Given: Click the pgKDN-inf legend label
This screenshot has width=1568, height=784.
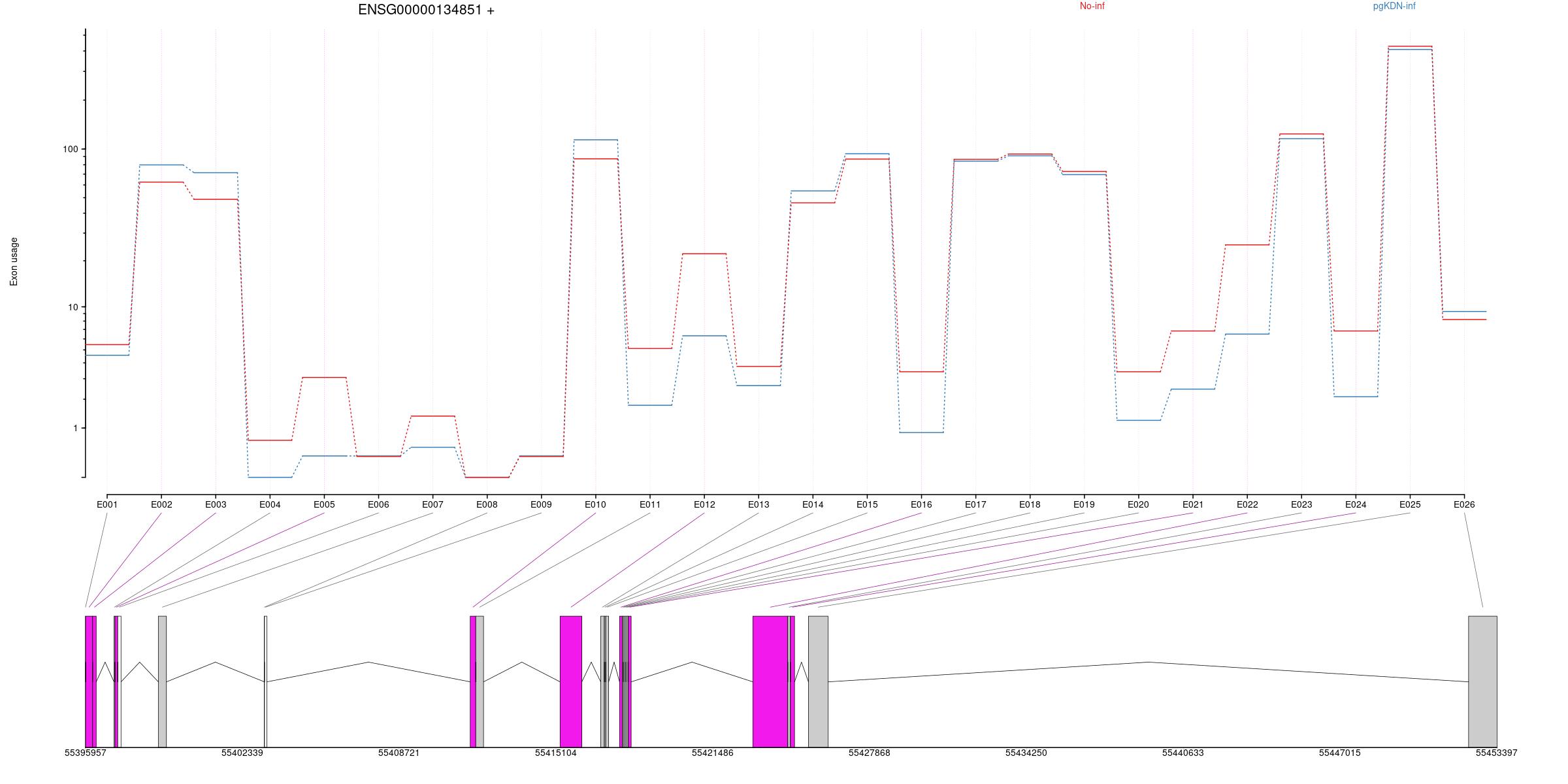Looking at the screenshot, I should [x=1394, y=7].
